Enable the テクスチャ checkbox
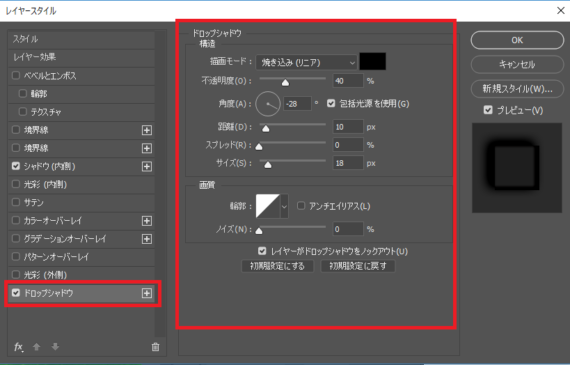Image resolution: width=570 pixels, height=365 pixels. [23, 111]
